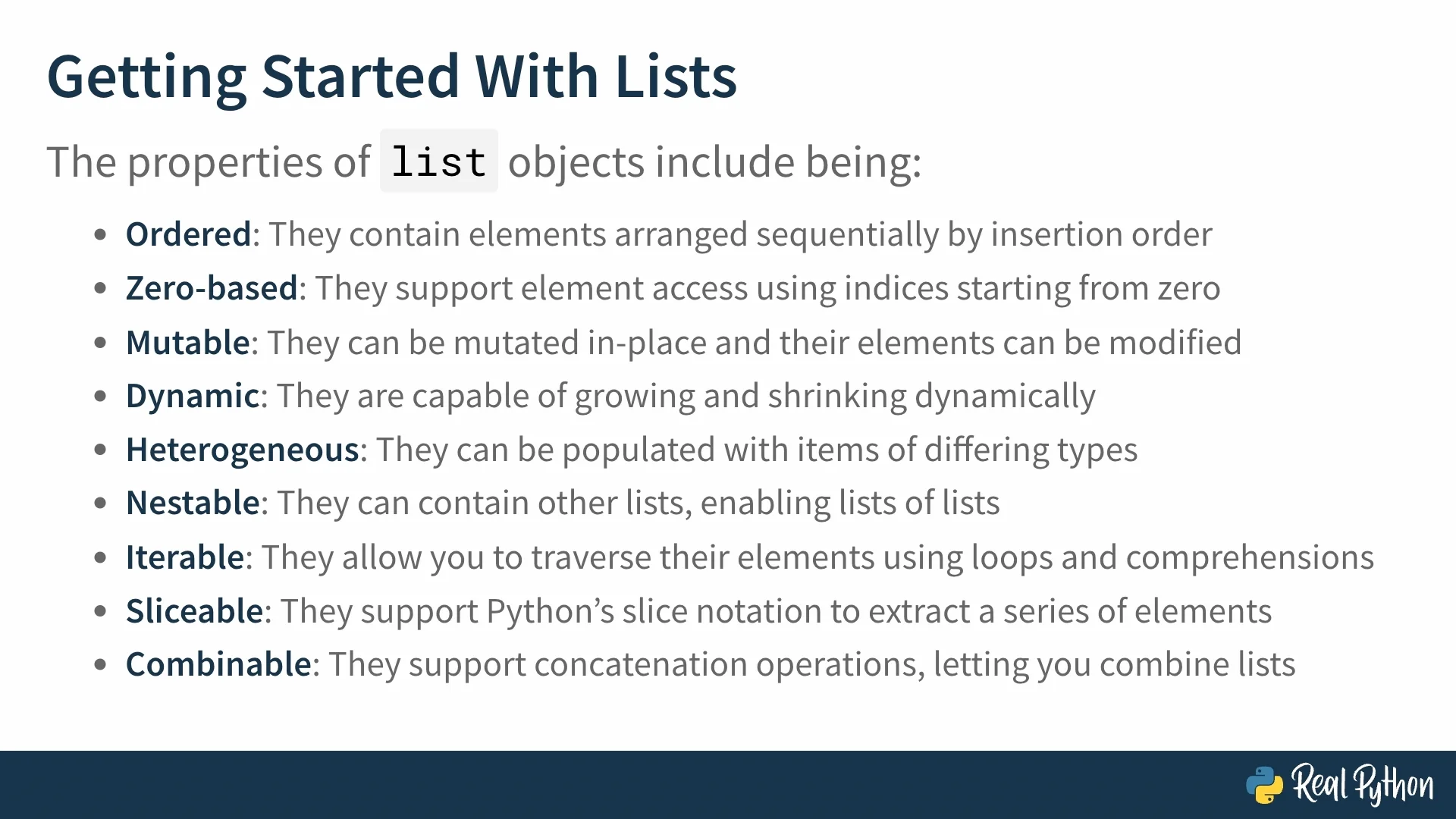This screenshot has width=1456, height=819.
Task: Click the dark navy footer bar
Action: pos(728,785)
